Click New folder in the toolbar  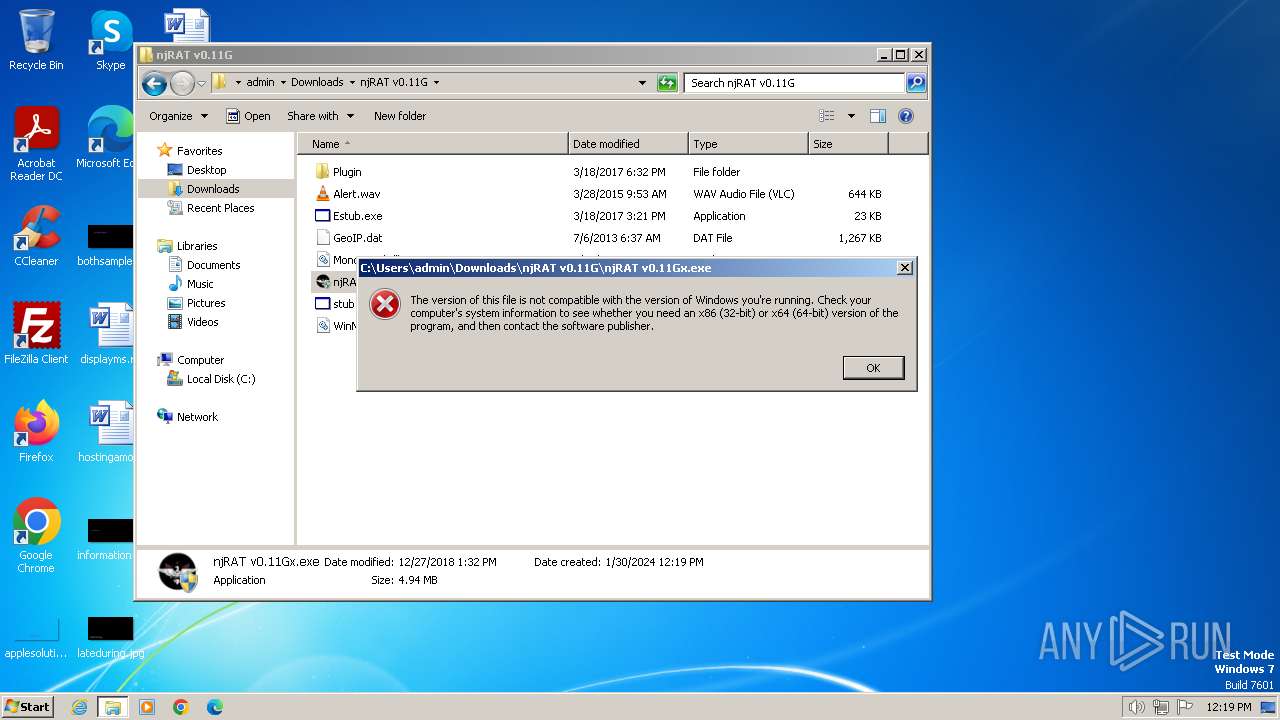tap(400, 116)
